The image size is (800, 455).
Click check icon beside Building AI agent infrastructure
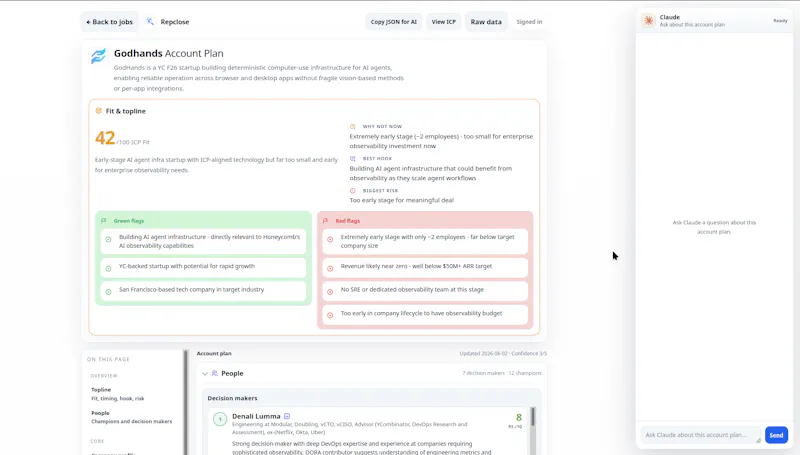click(x=108, y=239)
